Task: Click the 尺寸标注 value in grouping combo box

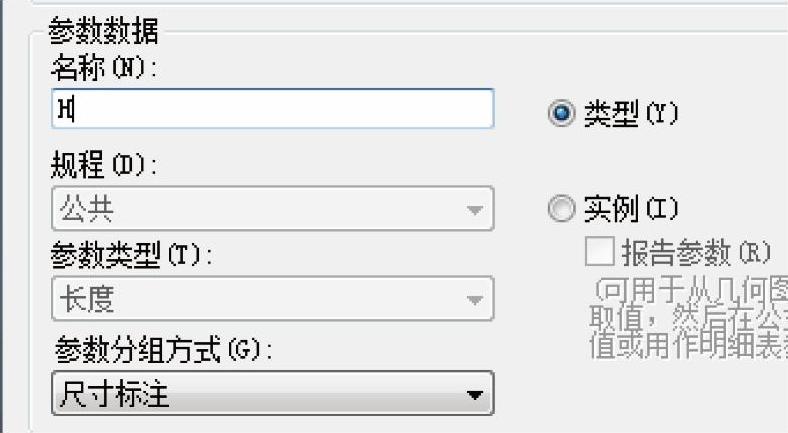Action: point(114,393)
